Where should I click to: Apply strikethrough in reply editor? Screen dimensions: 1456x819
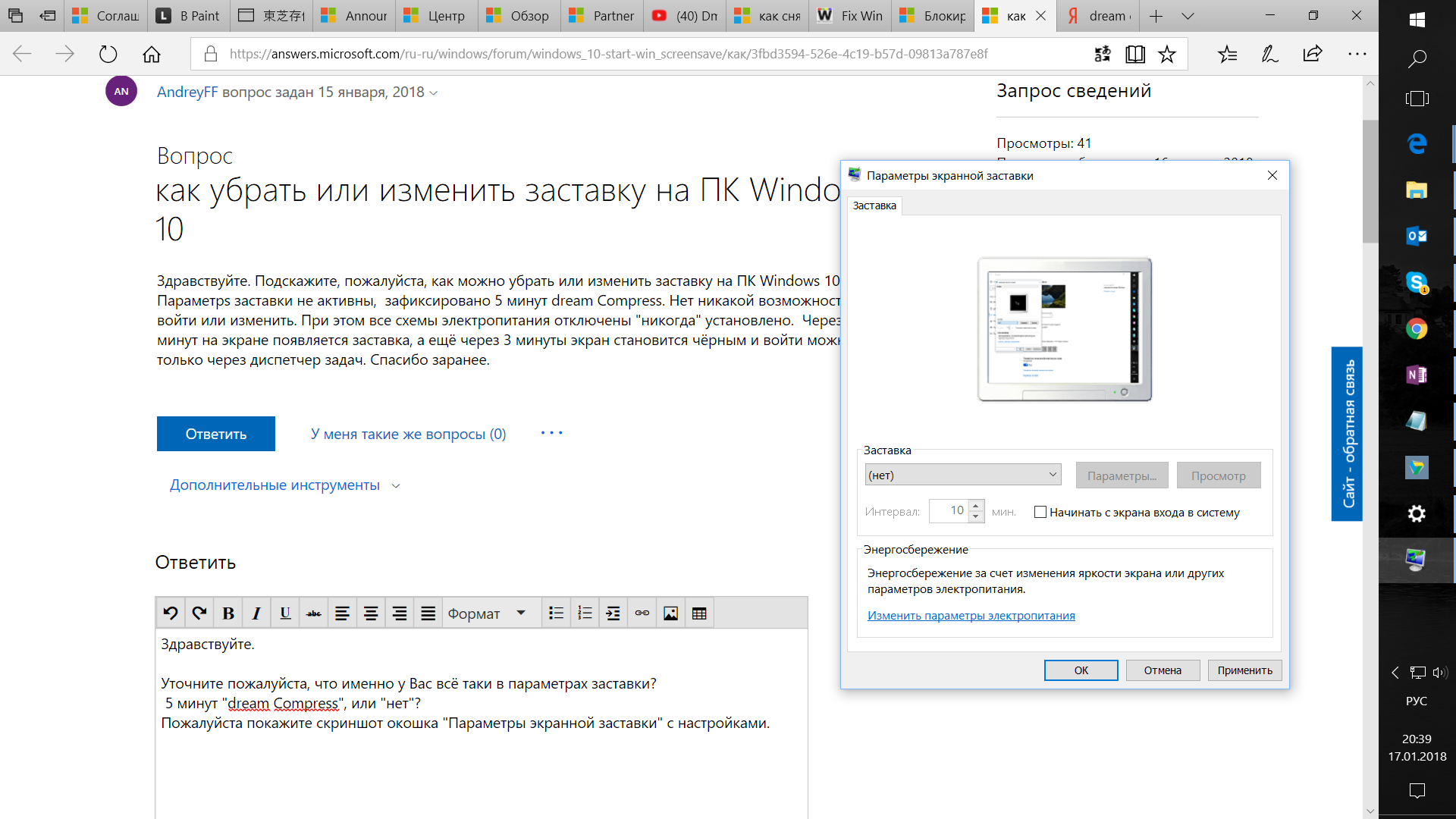(314, 613)
